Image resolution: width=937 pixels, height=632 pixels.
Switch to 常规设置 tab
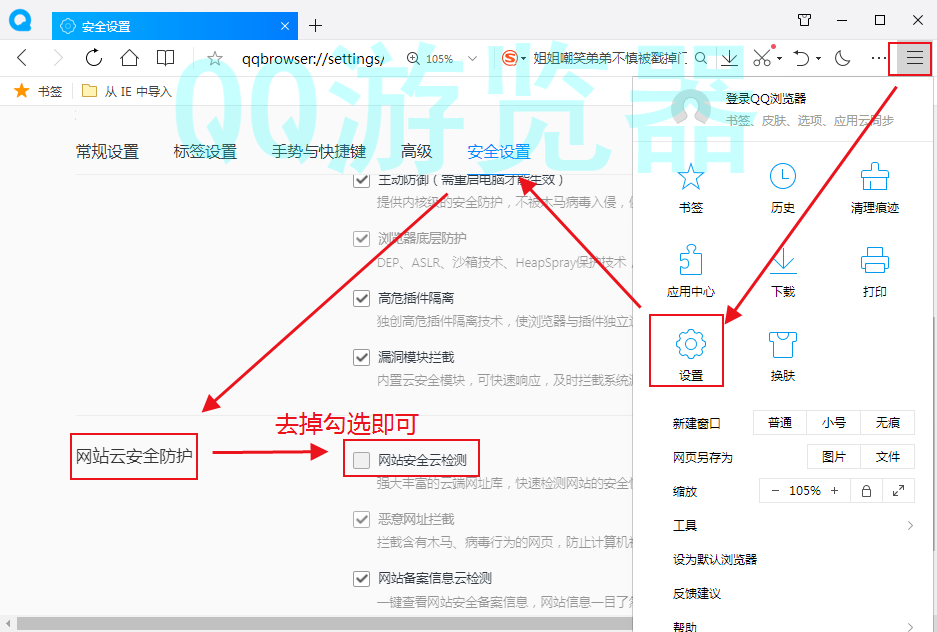(108, 152)
